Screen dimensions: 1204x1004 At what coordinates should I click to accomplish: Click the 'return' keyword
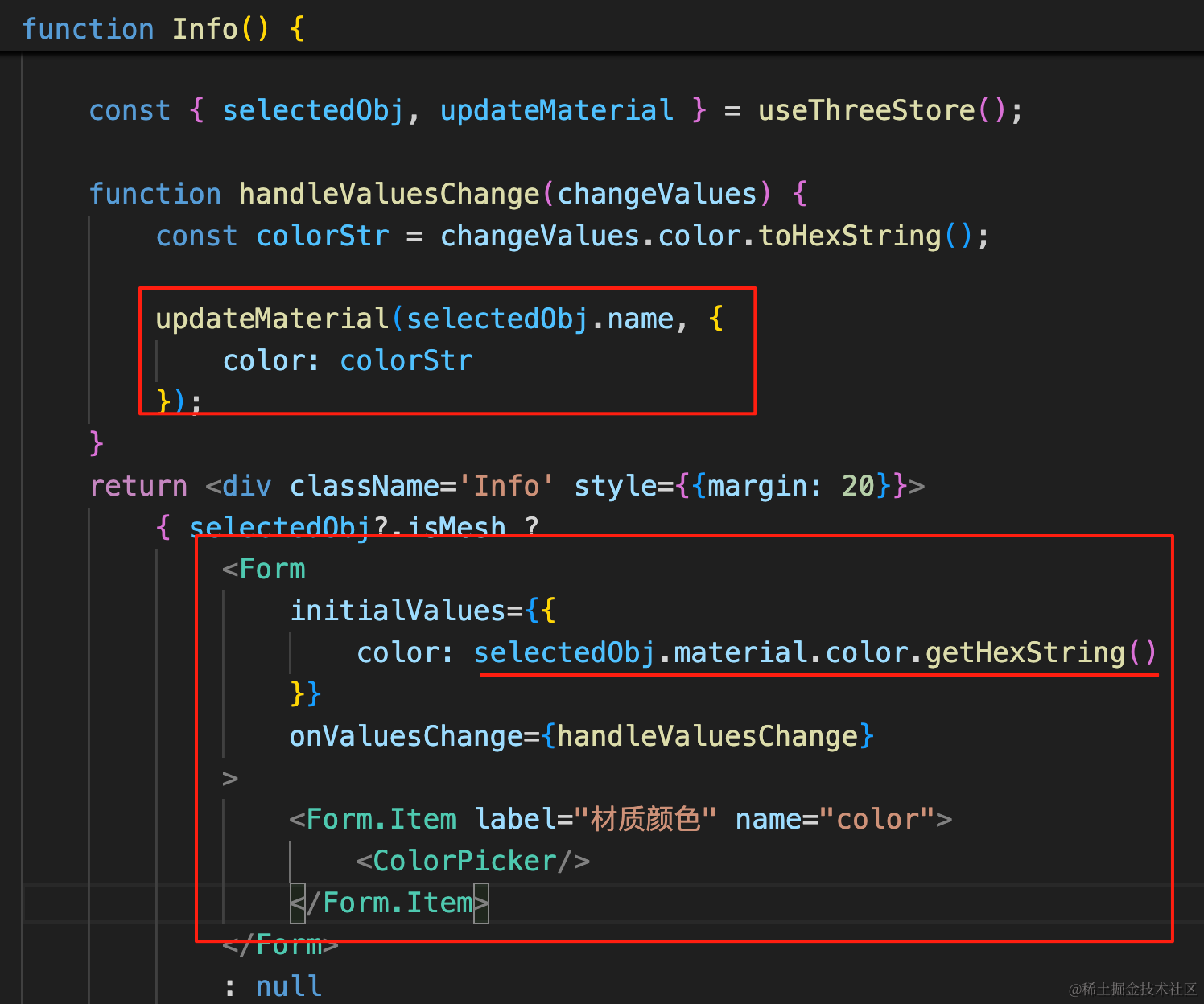click(138, 486)
